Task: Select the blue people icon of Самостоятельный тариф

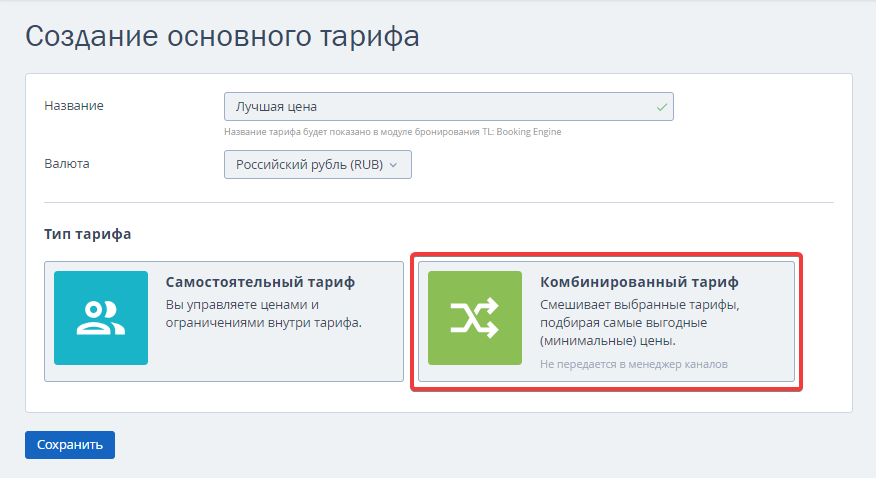Action: [x=101, y=318]
